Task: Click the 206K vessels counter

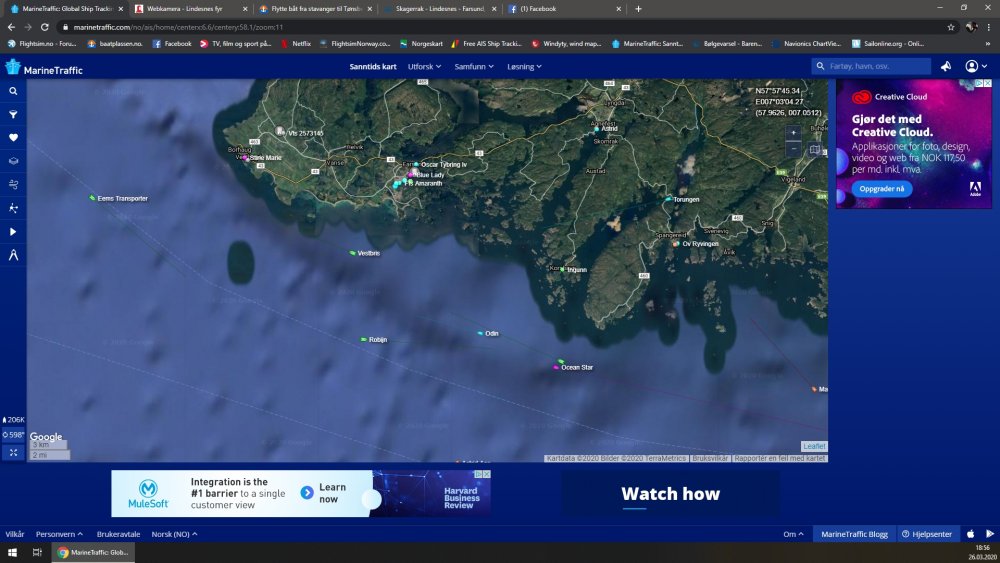Action: click(13, 420)
